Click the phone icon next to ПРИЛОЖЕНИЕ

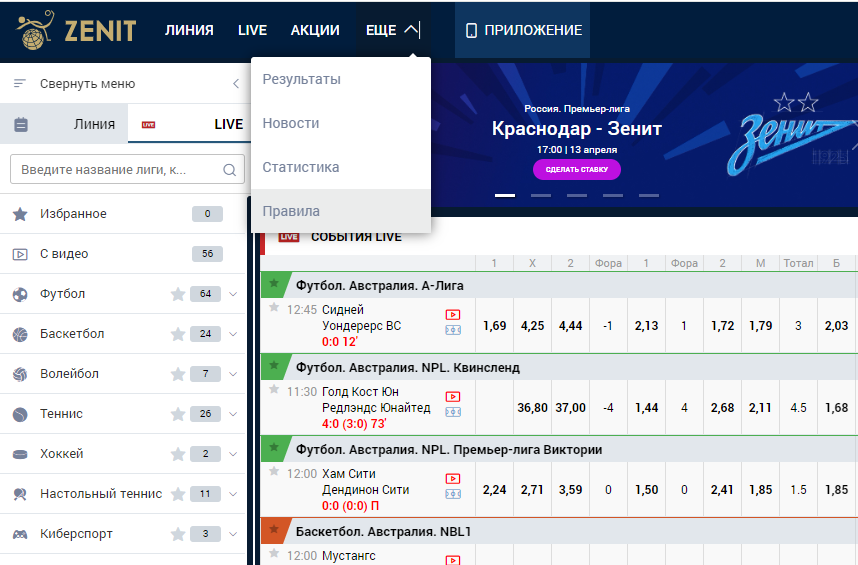click(x=471, y=30)
